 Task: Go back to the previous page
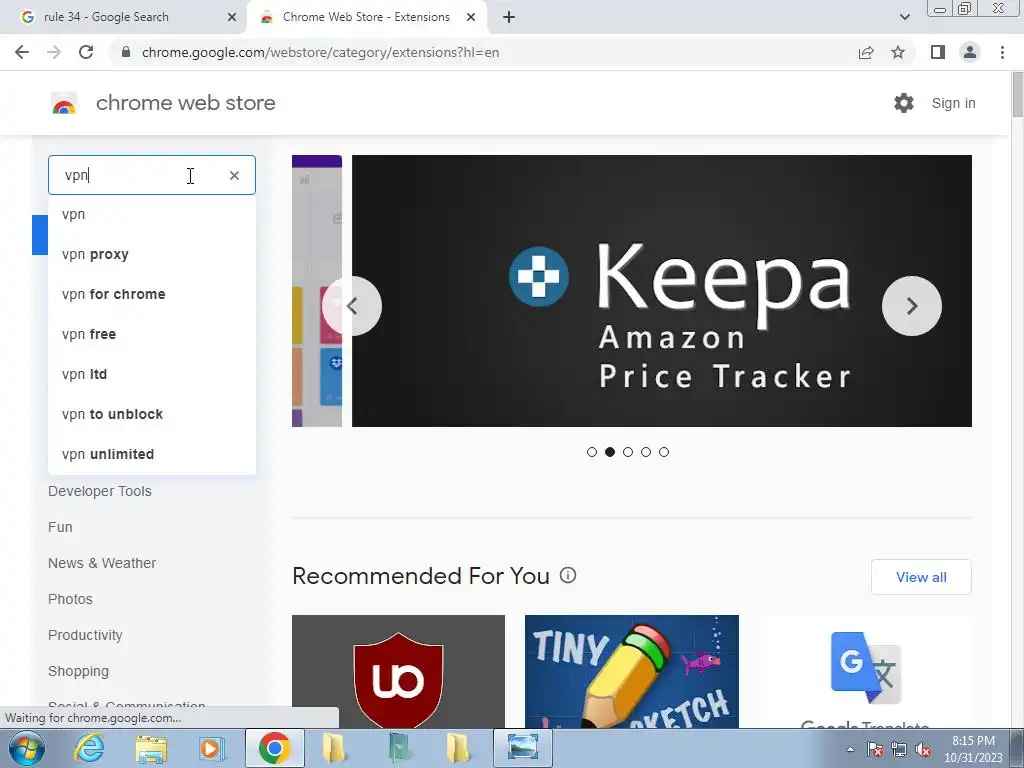22,52
